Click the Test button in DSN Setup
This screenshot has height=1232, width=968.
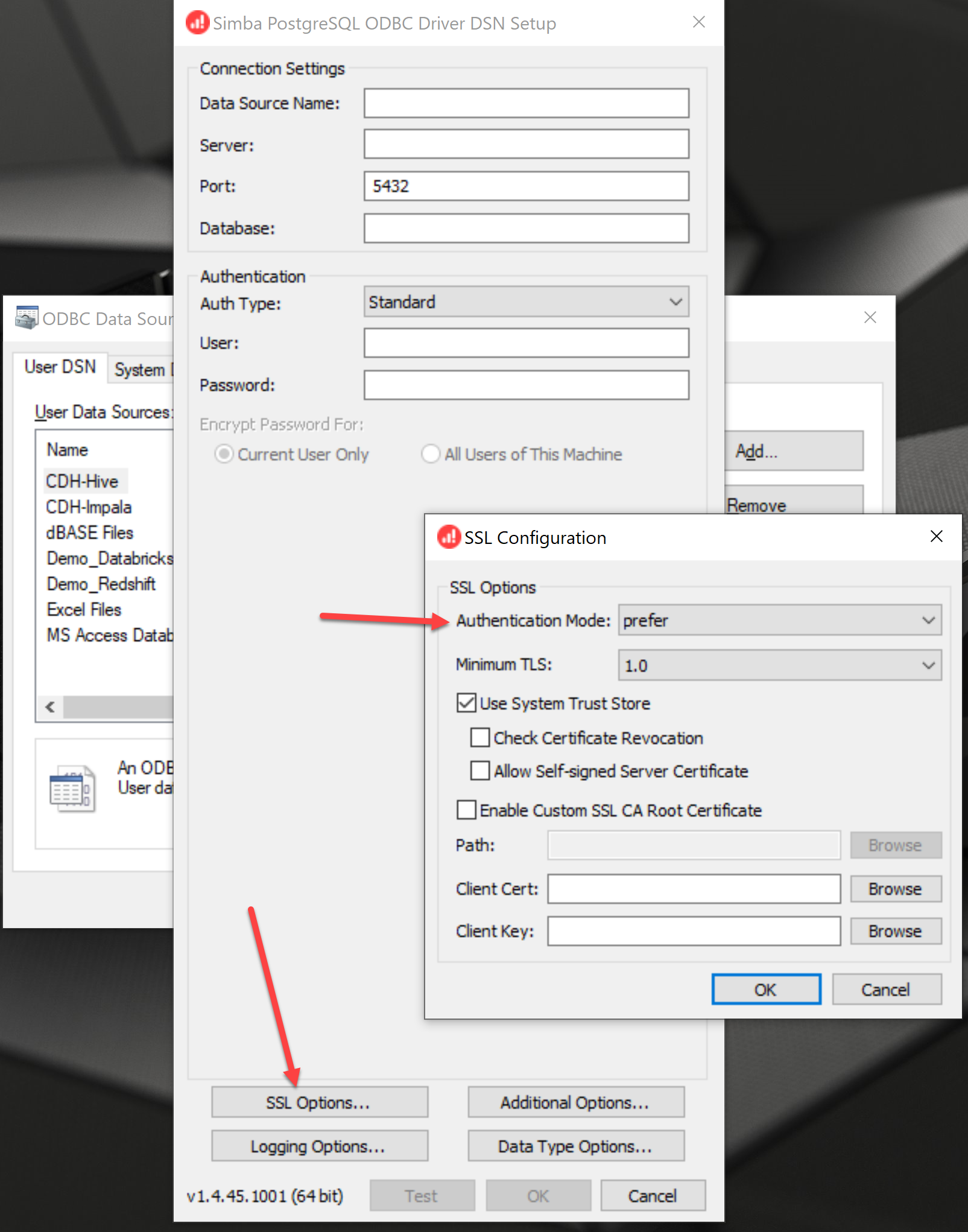422,1195
